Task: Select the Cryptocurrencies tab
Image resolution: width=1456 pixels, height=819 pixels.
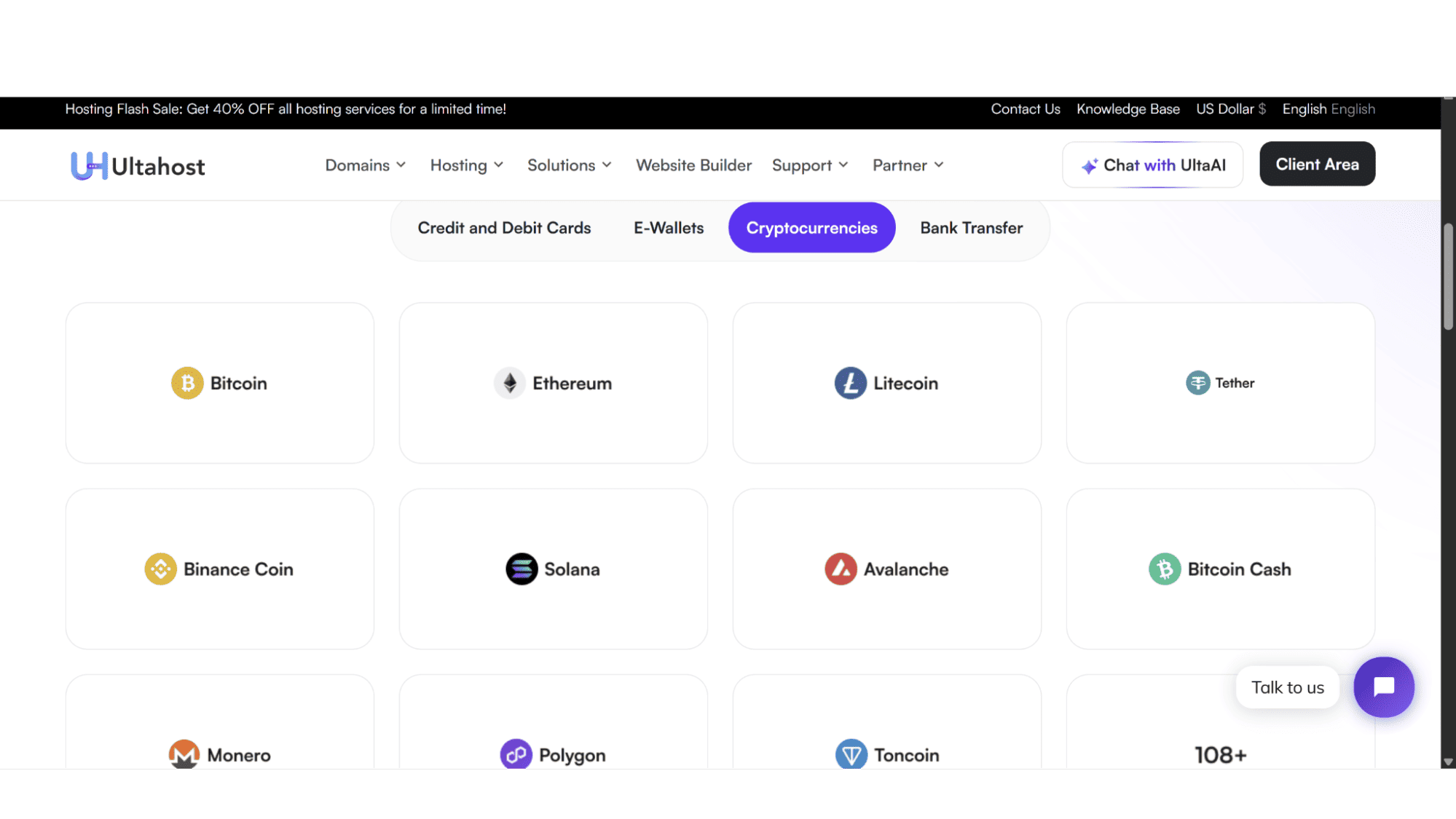Action: point(811,228)
